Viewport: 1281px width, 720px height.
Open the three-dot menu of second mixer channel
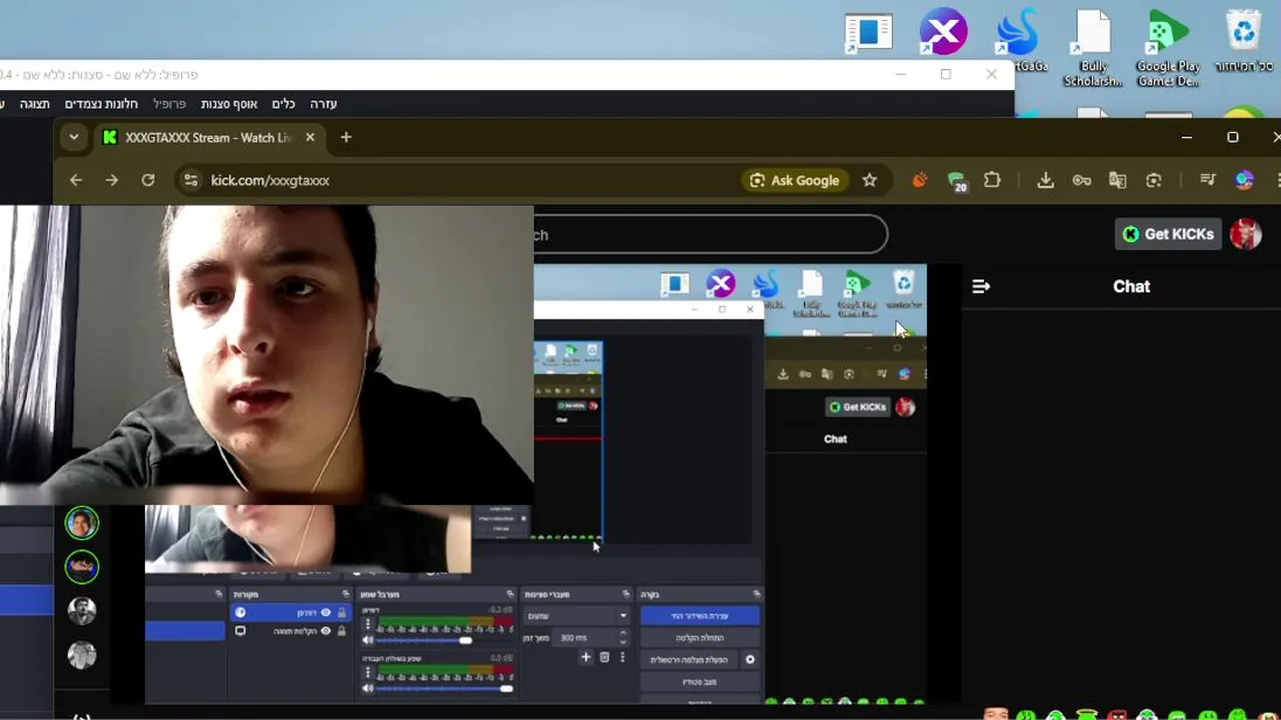[x=368, y=672]
